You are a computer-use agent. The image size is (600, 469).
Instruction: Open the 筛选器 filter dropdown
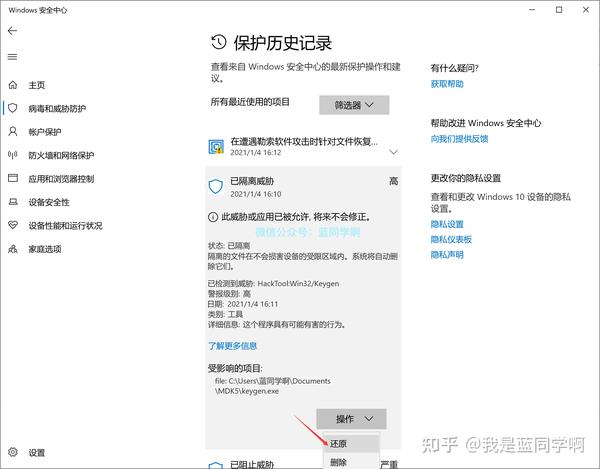pyautogui.click(x=354, y=105)
